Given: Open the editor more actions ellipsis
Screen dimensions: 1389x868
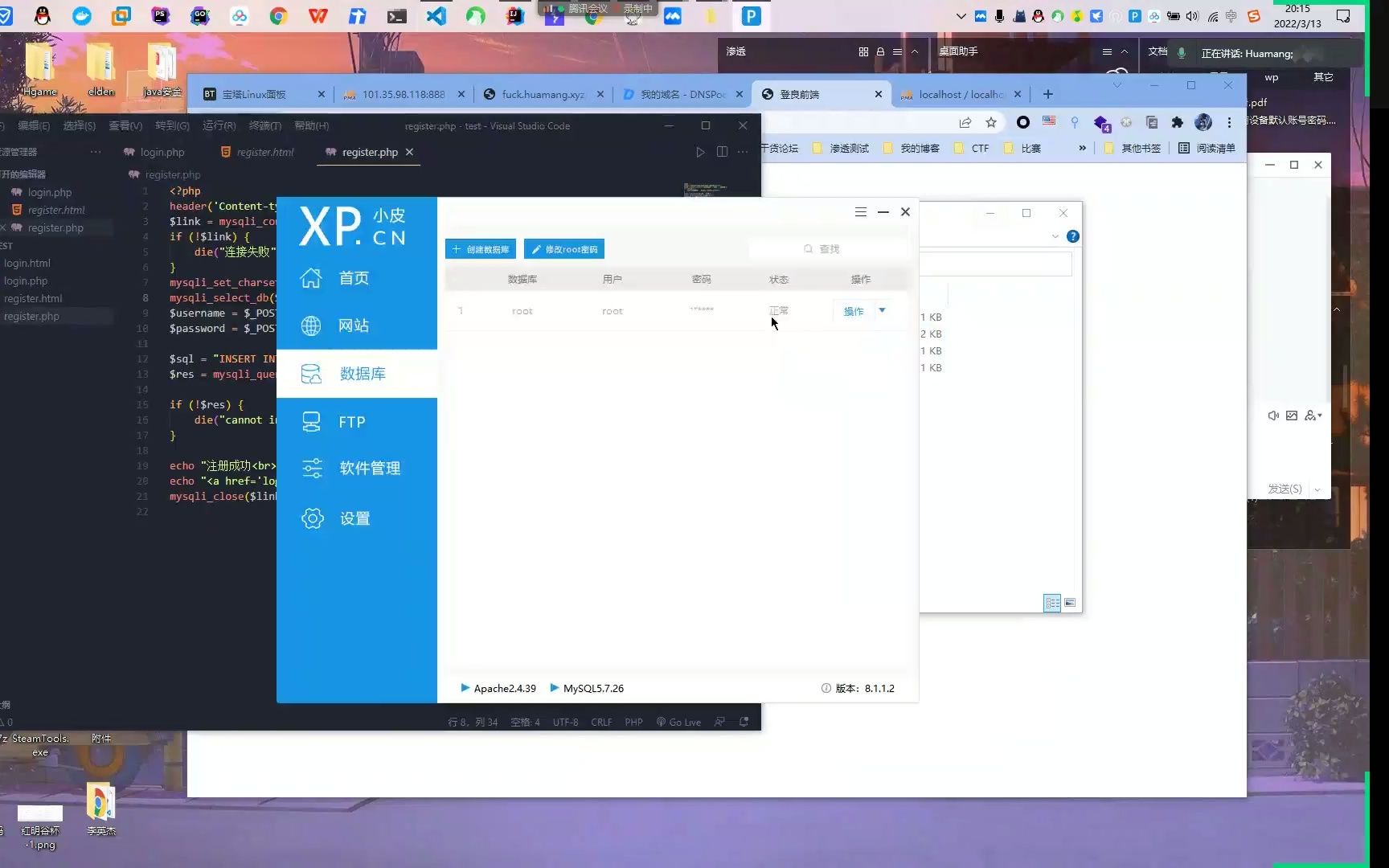Looking at the screenshot, I should 743,152.
